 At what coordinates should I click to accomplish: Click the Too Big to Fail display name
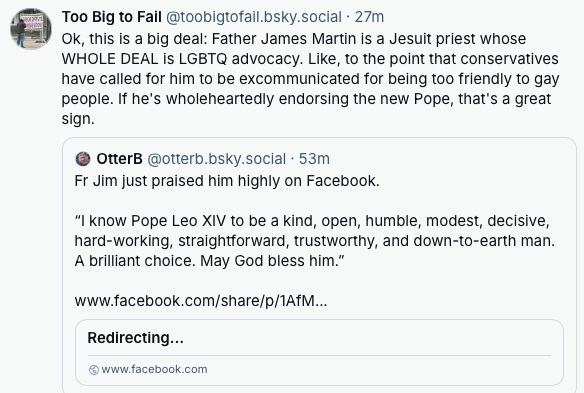pos(112,17)
